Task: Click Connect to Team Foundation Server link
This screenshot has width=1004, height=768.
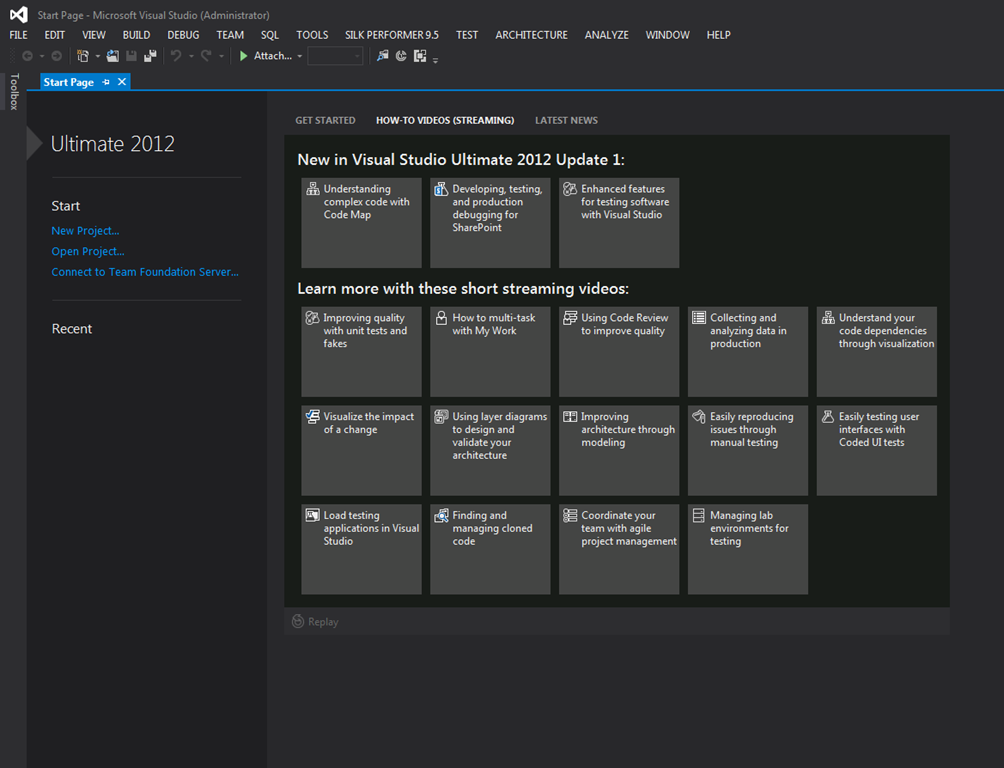Action: point(144,271)
